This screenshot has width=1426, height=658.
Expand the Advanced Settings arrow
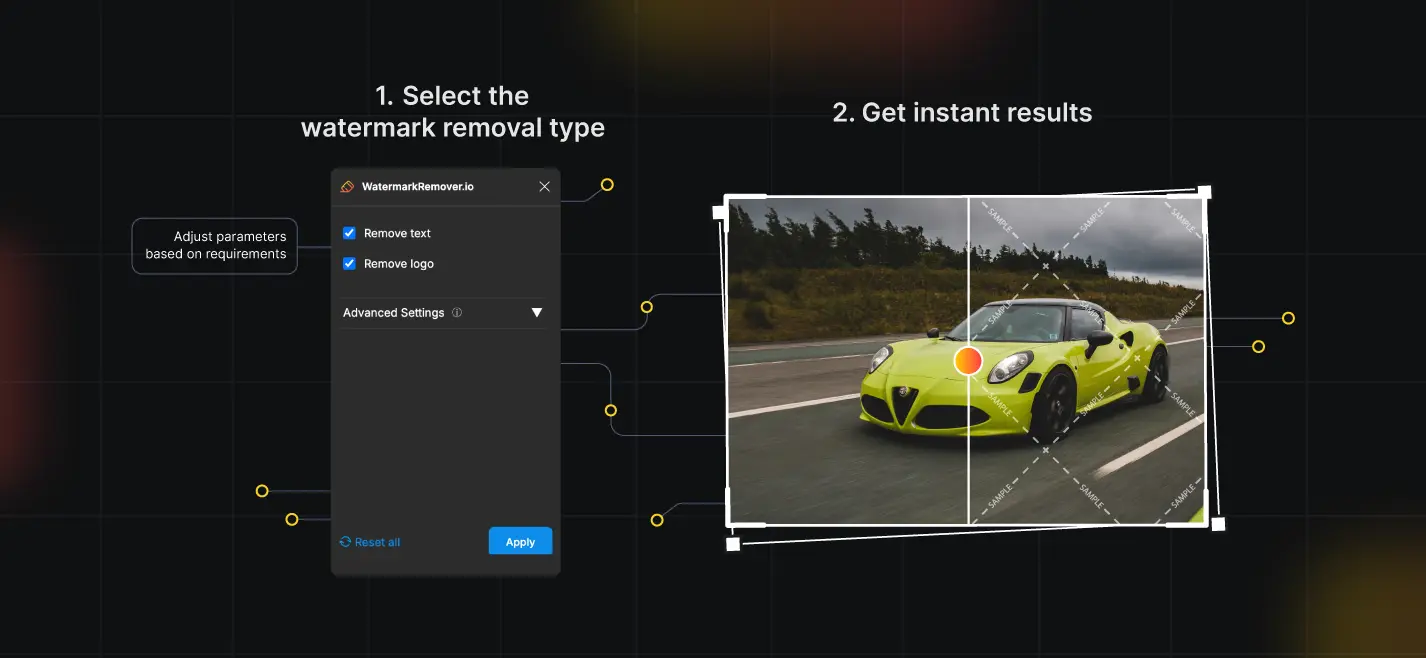pyautogui.click(x=537, y=313)
